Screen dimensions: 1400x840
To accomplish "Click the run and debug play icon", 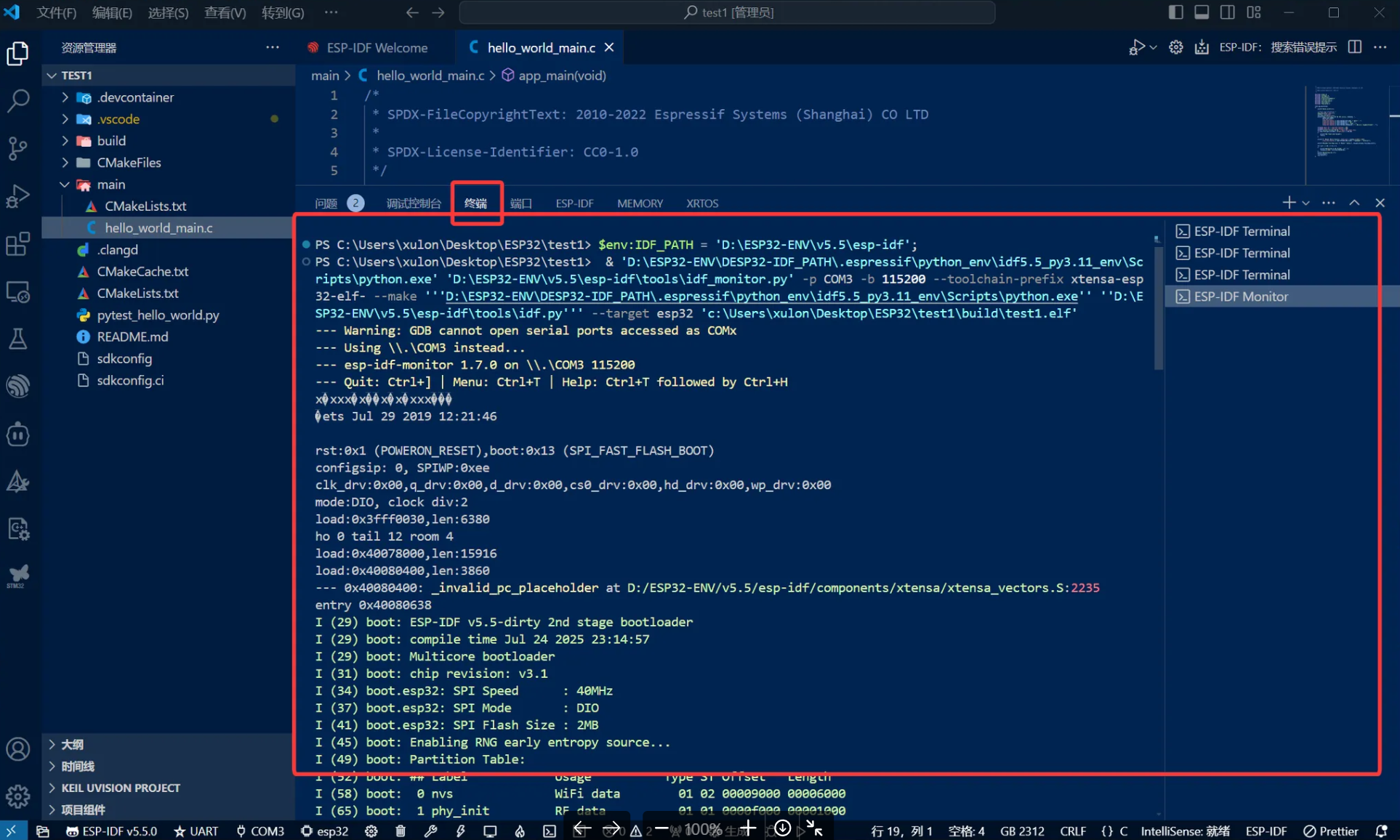I will click(1136, 47).
